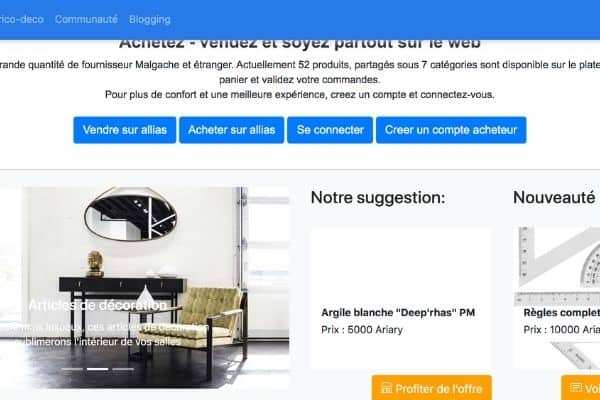
Task: Select the first carousel slide indicator
Action: coord(72,369)
